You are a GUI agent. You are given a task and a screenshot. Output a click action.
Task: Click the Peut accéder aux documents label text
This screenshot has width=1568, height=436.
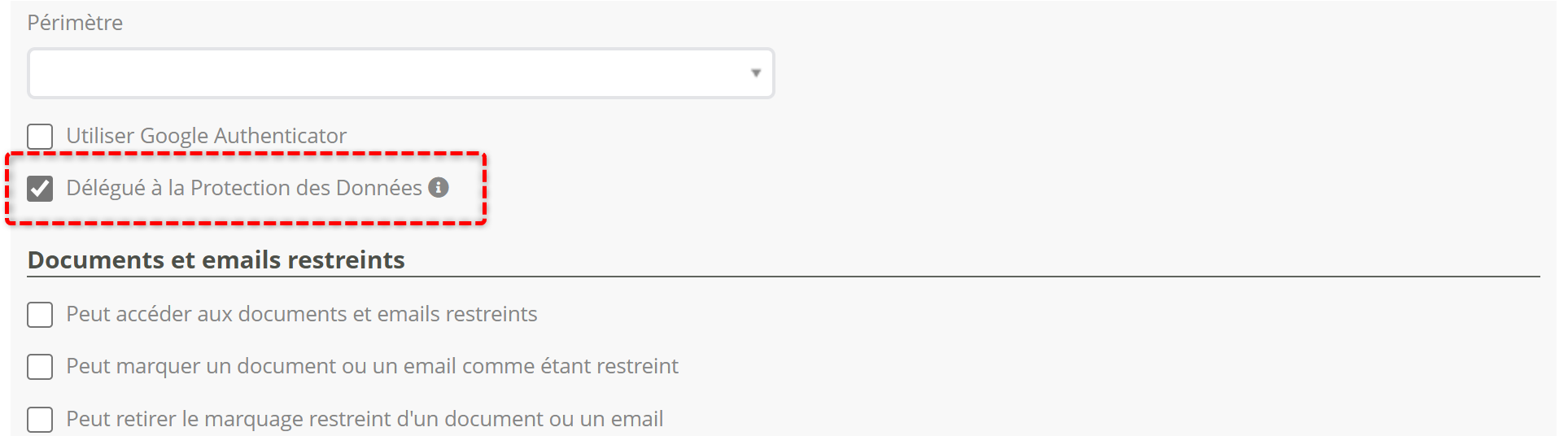(301, 314)
